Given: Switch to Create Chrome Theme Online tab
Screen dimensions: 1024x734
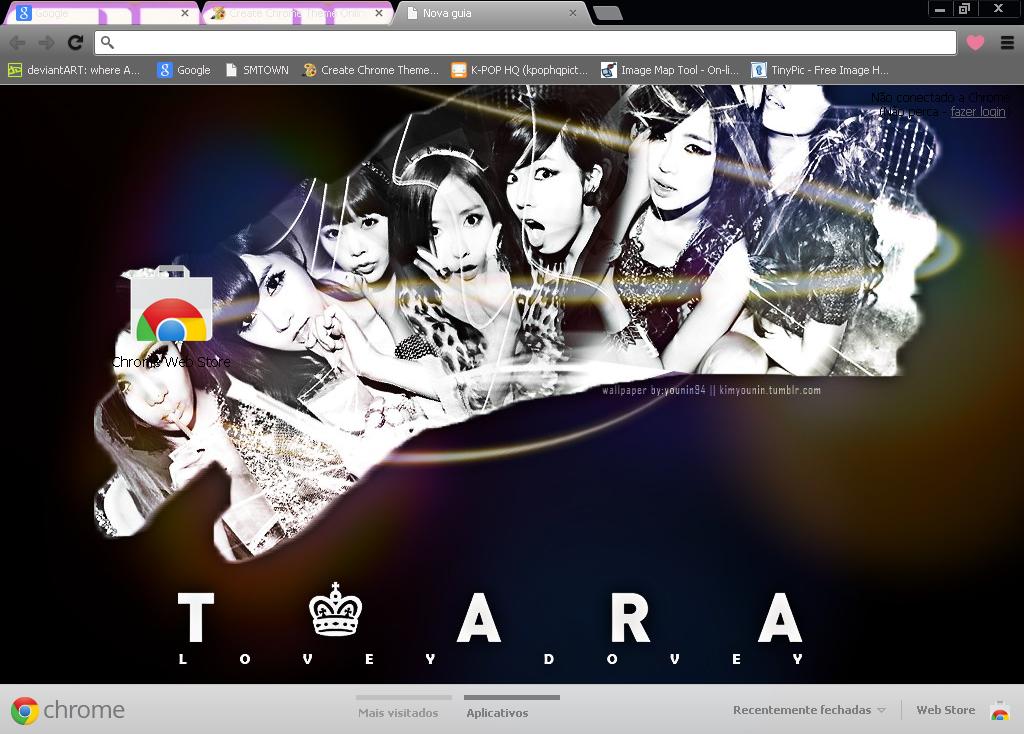Looking at the screenshot, I should (297, 13).
